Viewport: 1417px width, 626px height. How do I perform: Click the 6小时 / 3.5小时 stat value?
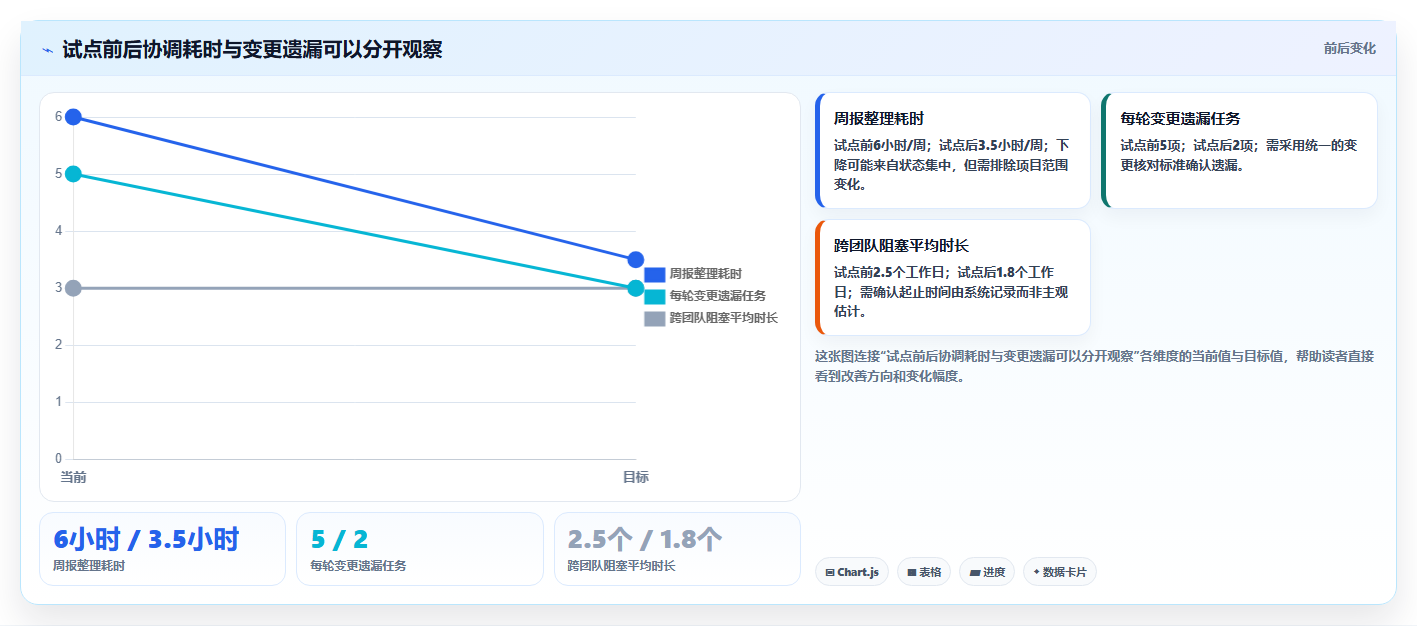(146, 540)
